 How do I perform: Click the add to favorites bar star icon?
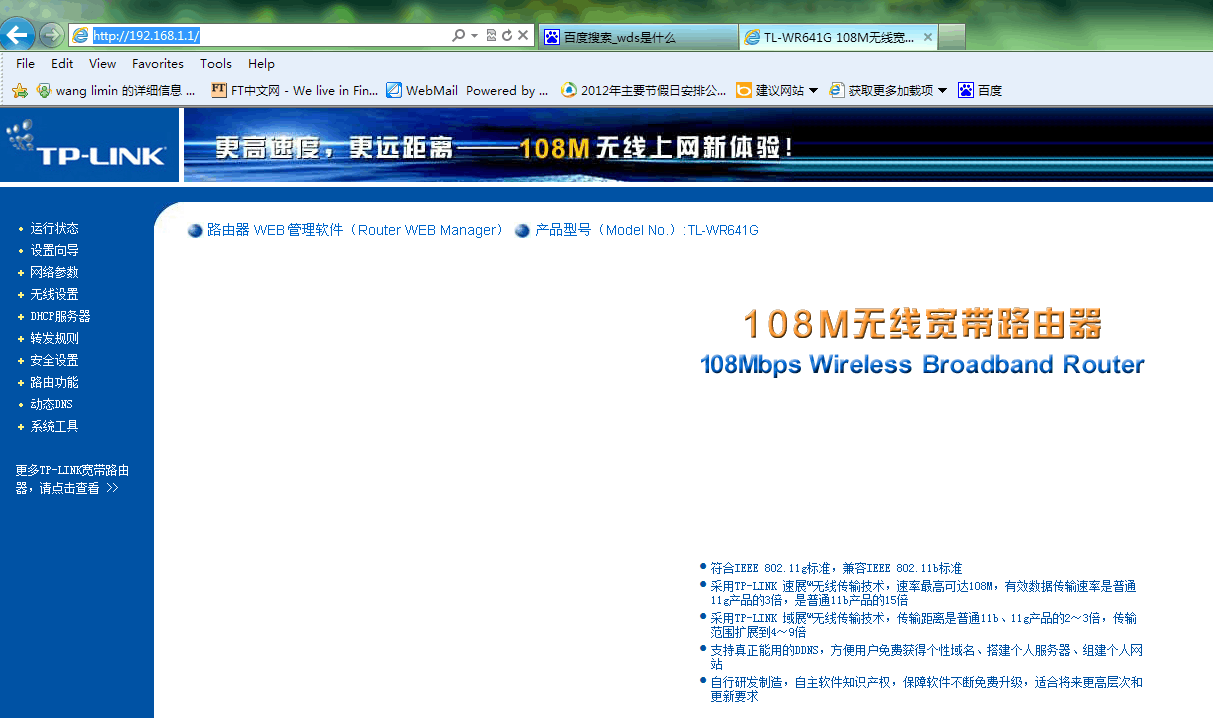19,90
